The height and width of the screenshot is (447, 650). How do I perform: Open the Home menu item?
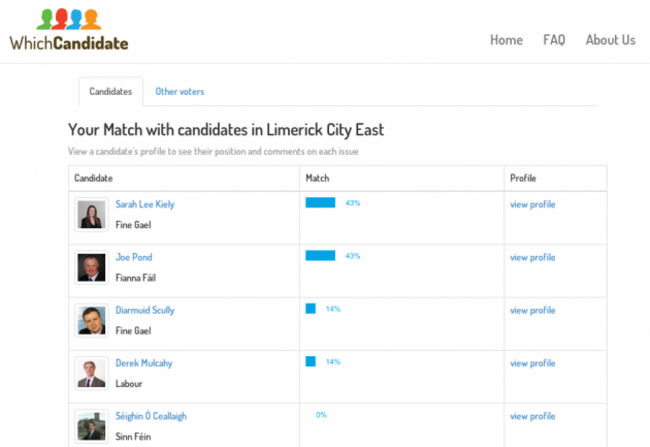click(x=506, y=40)
